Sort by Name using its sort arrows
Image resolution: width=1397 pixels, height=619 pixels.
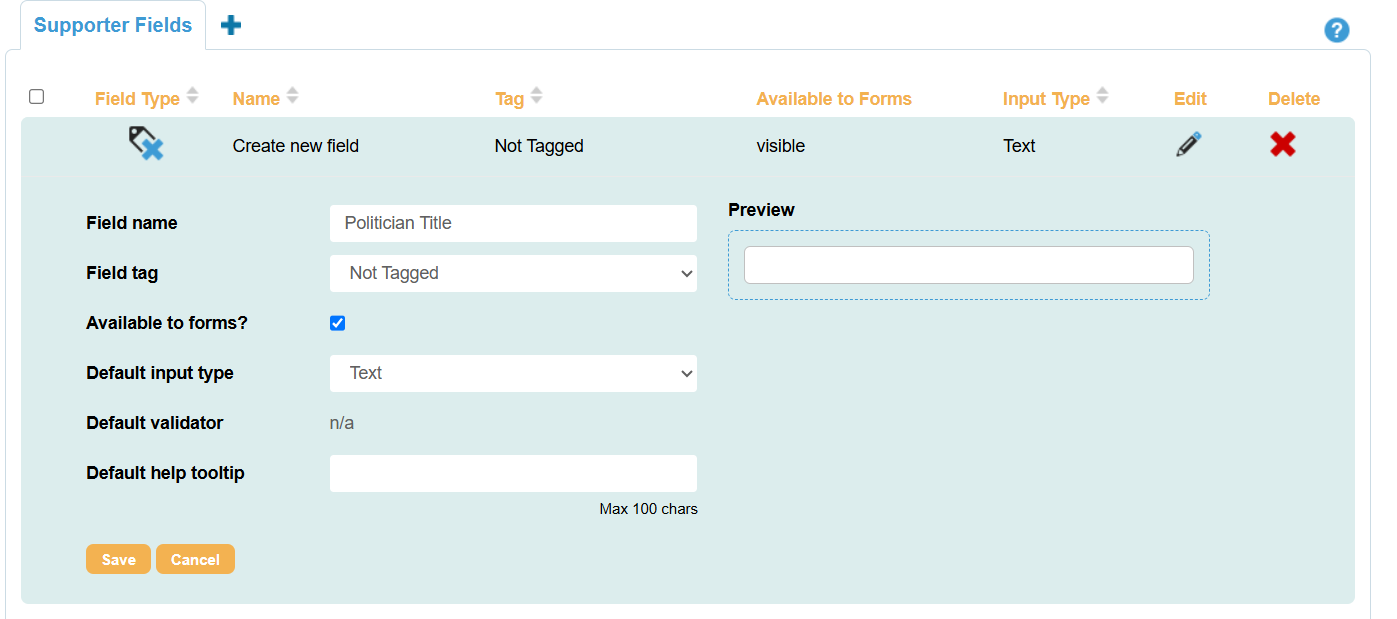[291, 97]
